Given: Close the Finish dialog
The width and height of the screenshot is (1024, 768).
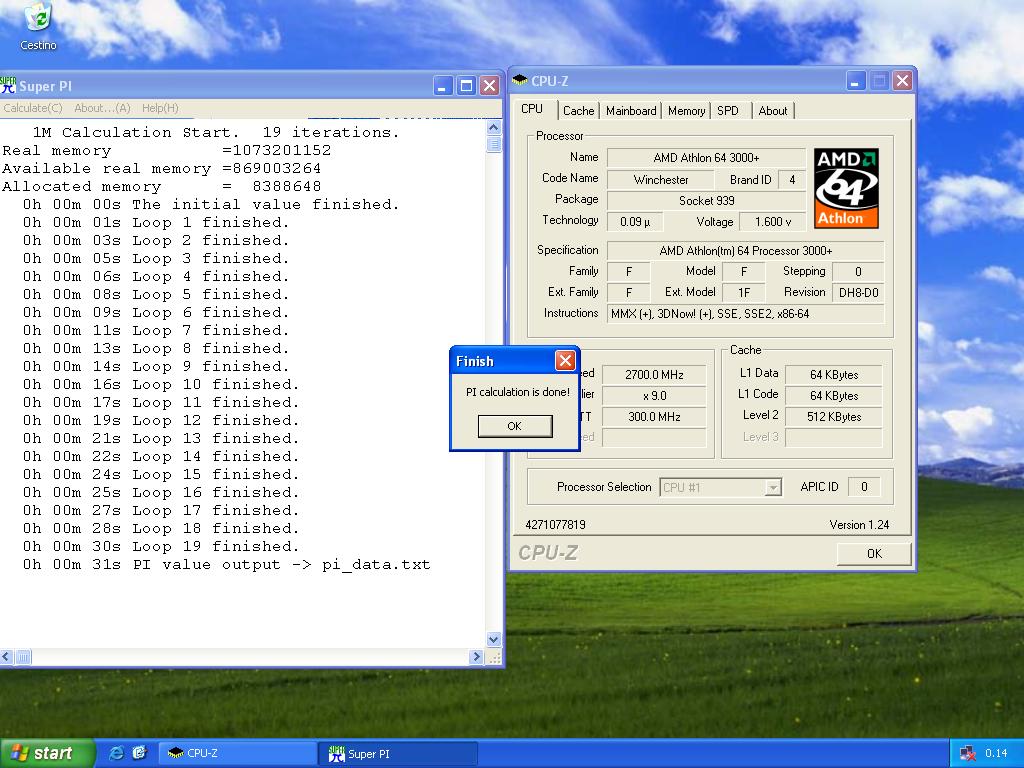Looking at the screenshot, I should [565, 360].
